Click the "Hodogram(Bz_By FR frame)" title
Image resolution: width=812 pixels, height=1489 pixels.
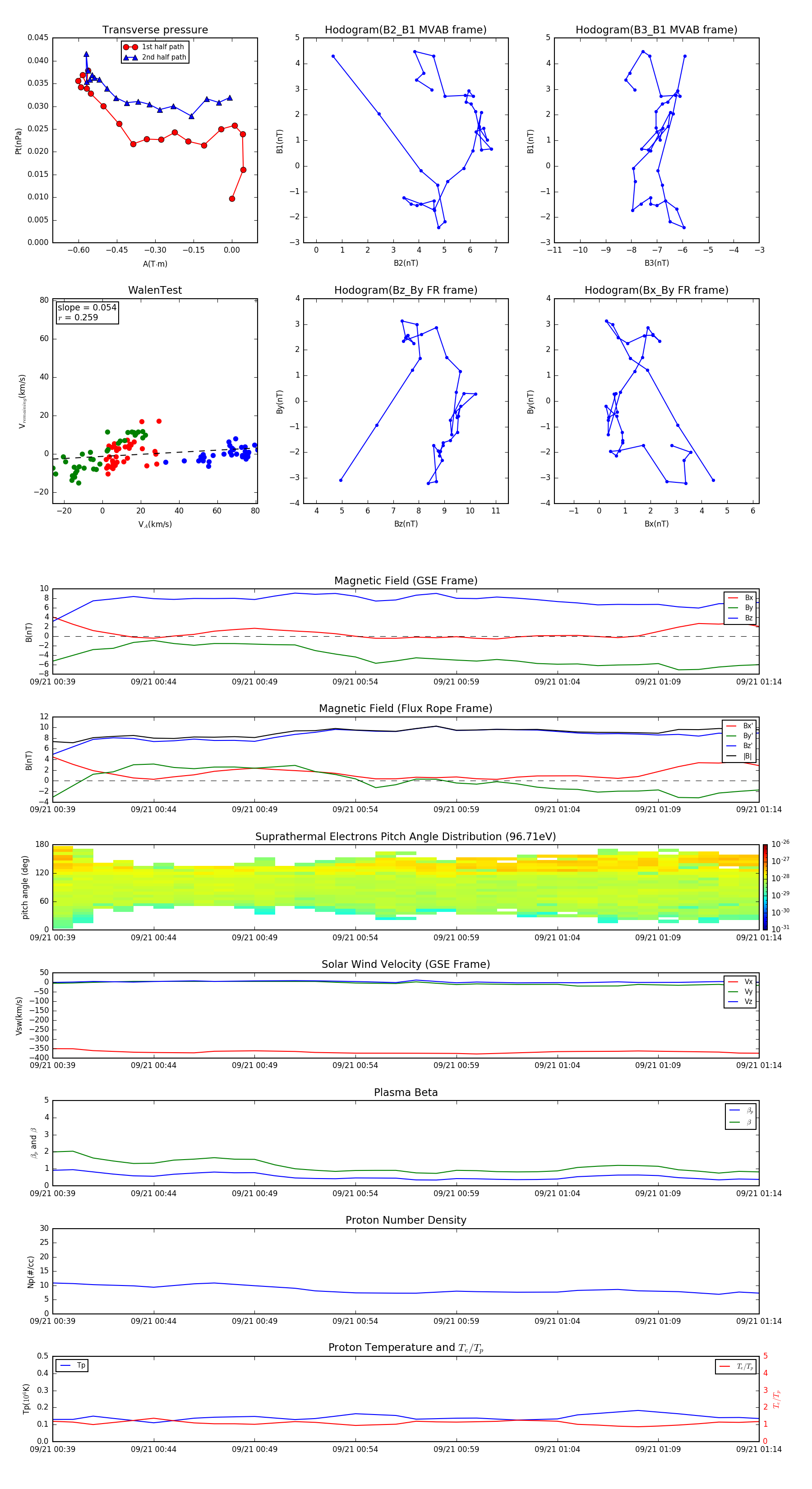pyautogui.click(x=406, y=290)
